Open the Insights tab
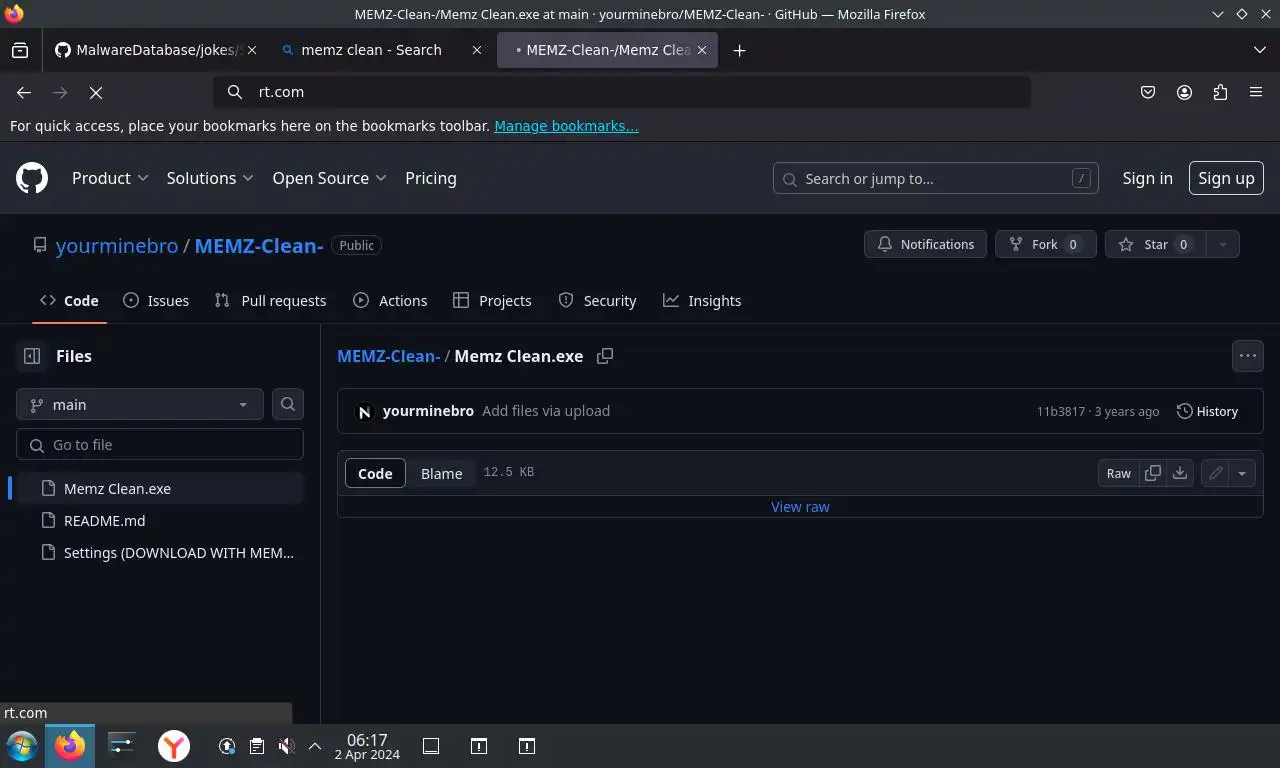1280x768 pixels. click(x=702, y=301)
